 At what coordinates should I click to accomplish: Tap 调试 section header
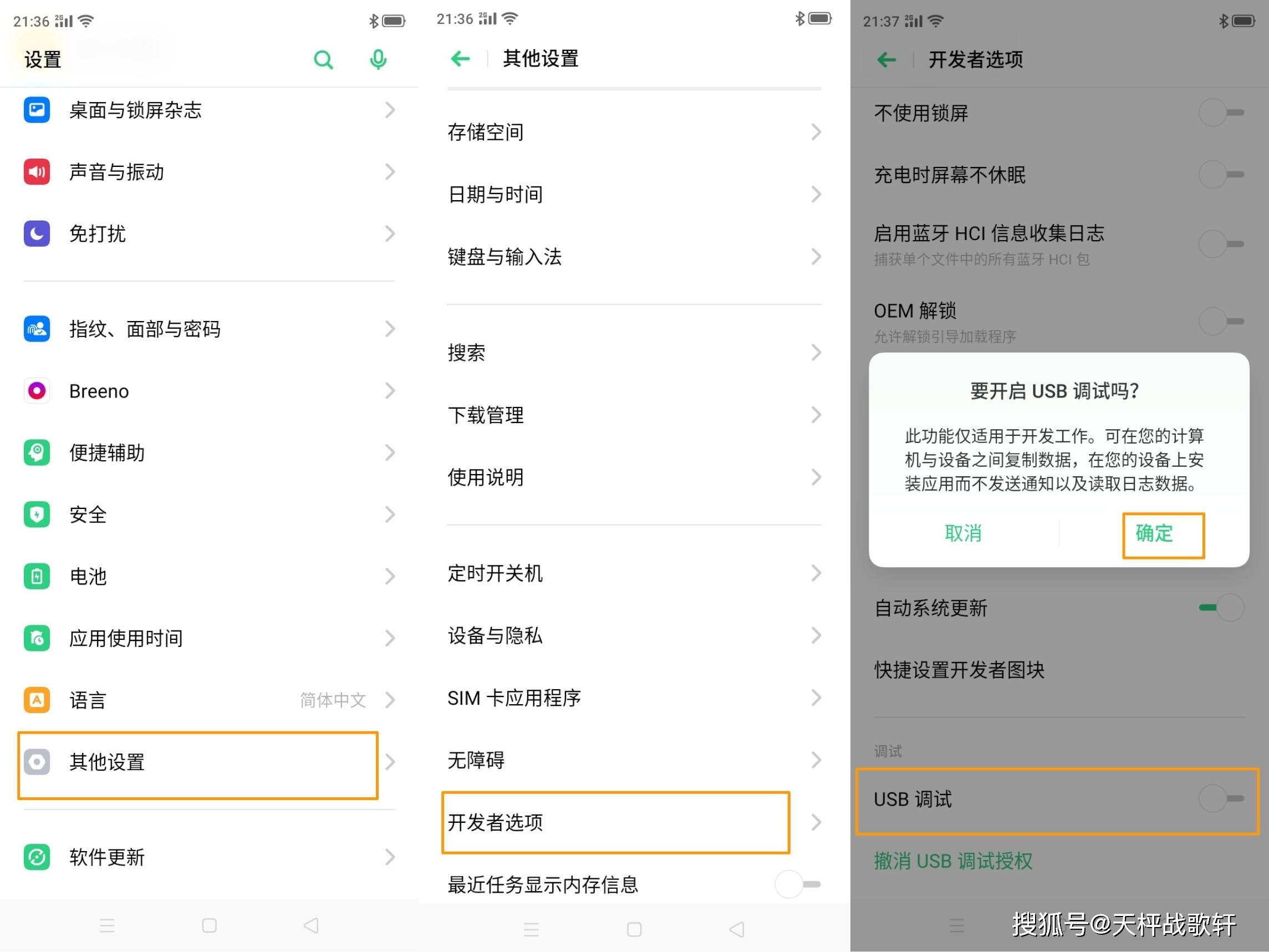click(888, 751)
